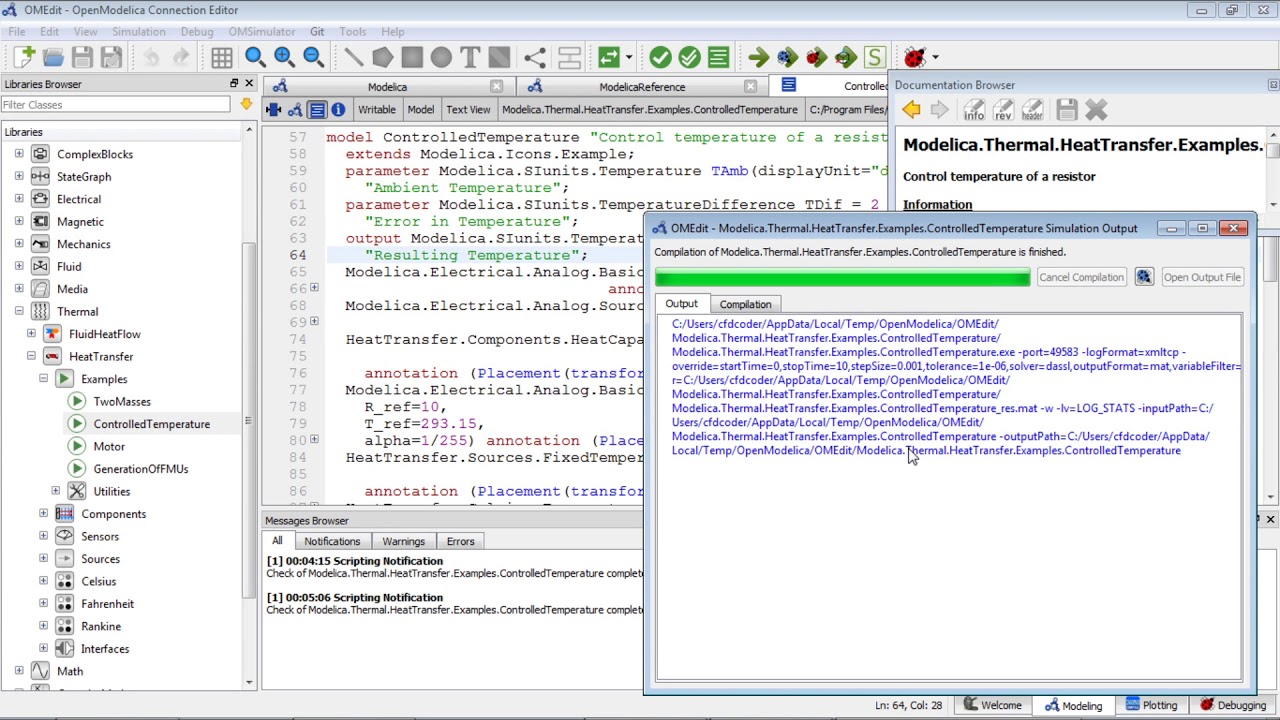Switch editor to Diagram View
Image resolution: width=1280 pixels, height=720 pixels.
[295, 109]
